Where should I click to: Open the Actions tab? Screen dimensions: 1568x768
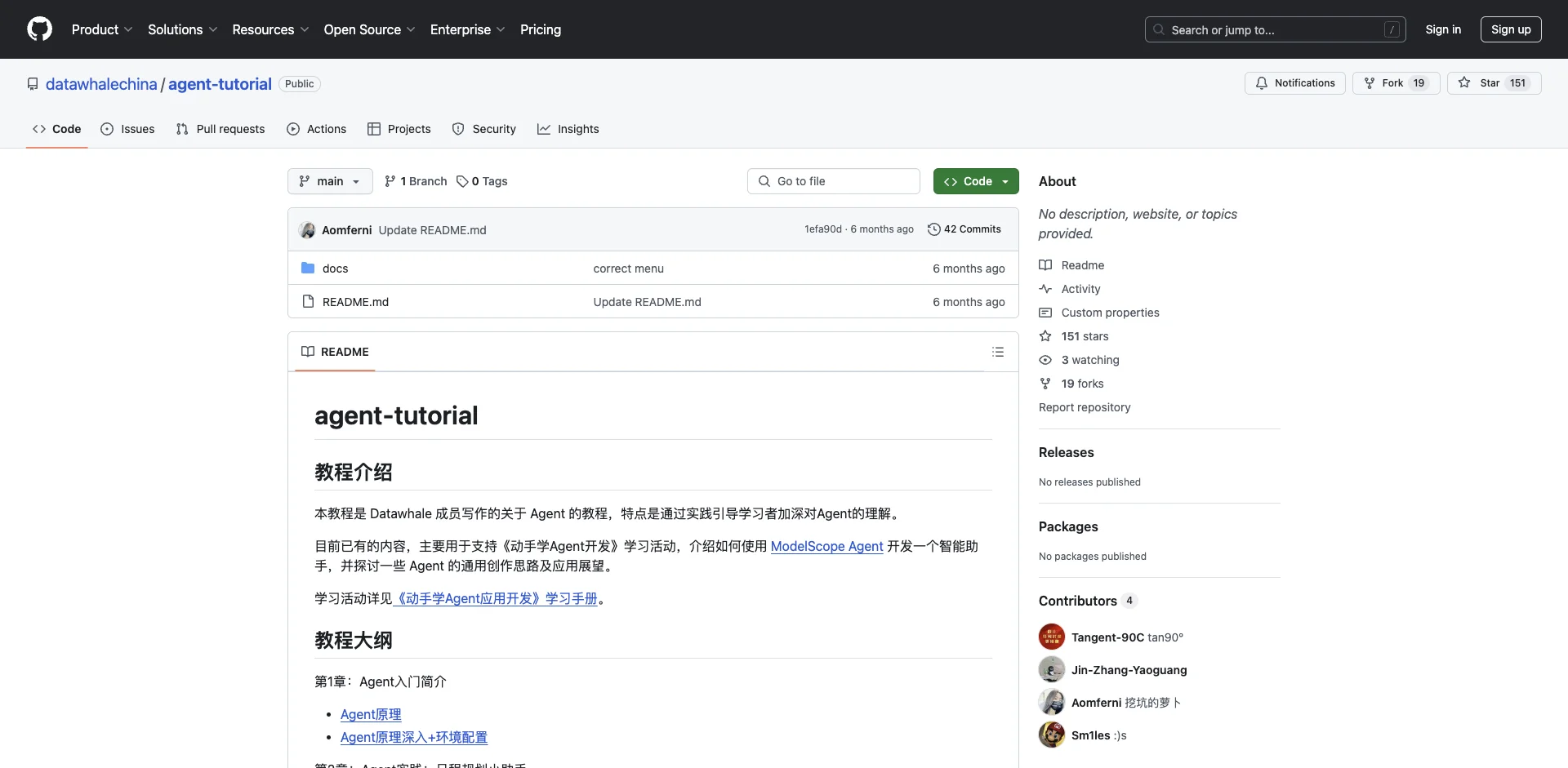(x=317, y=129)
